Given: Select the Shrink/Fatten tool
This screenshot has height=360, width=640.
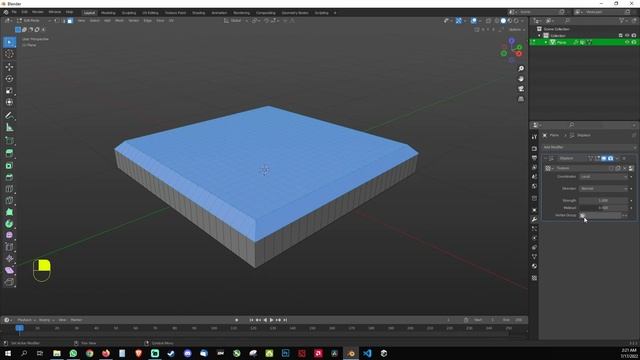Looking at the screenshot, I should click(9, 258).
